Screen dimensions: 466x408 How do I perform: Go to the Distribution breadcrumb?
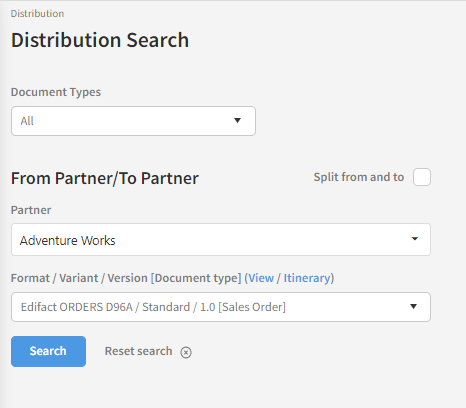[x=37, y=14]
